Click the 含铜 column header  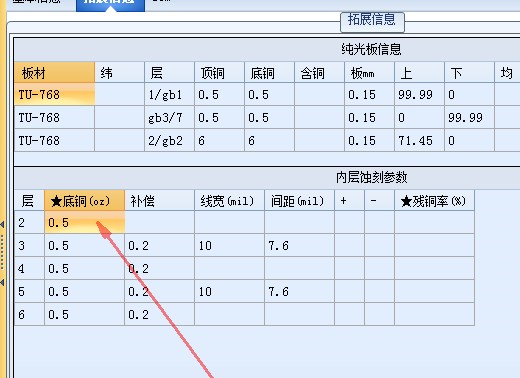coord(319,72)
